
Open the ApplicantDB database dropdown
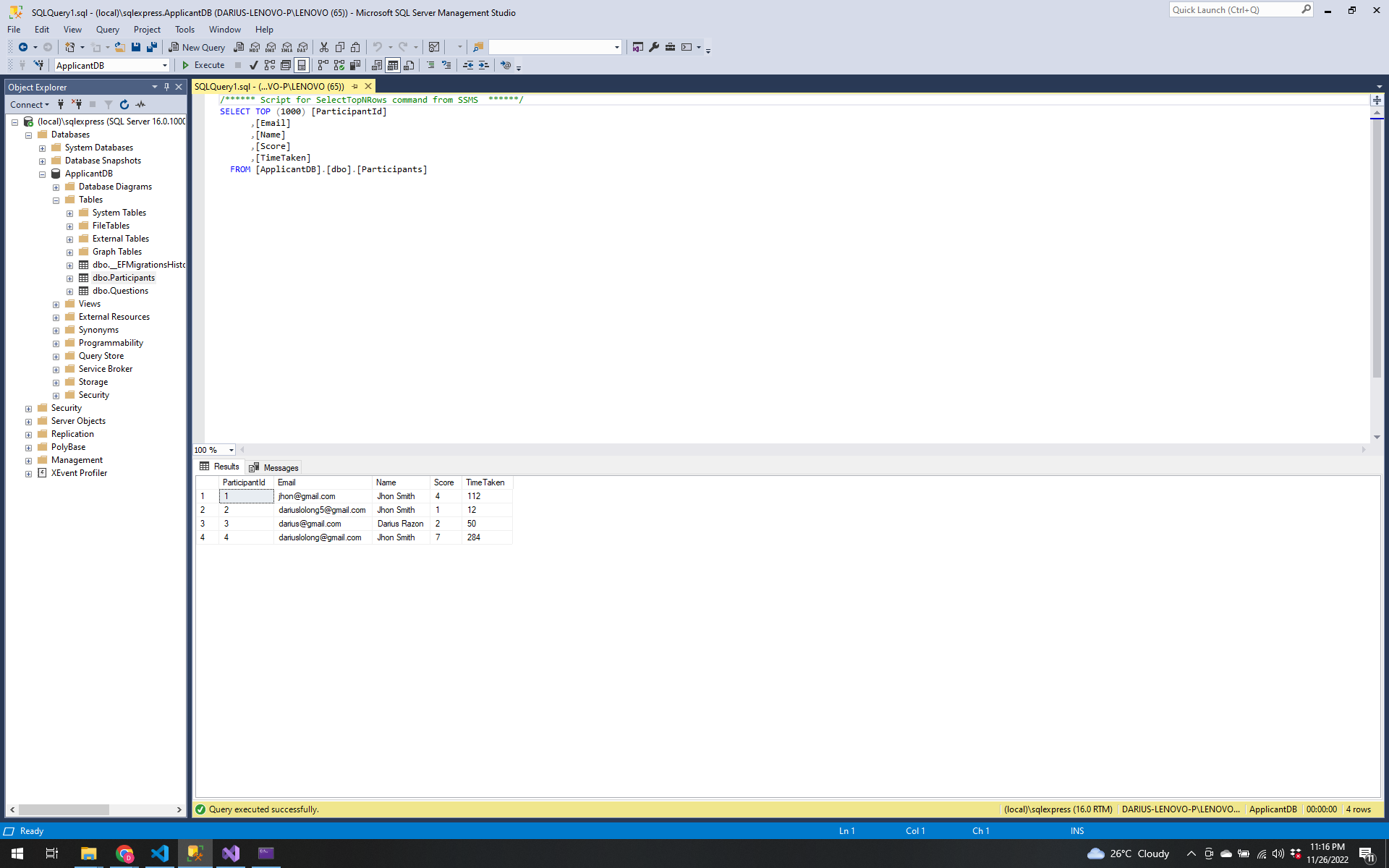pyautogui.click(x=165, y=65)
